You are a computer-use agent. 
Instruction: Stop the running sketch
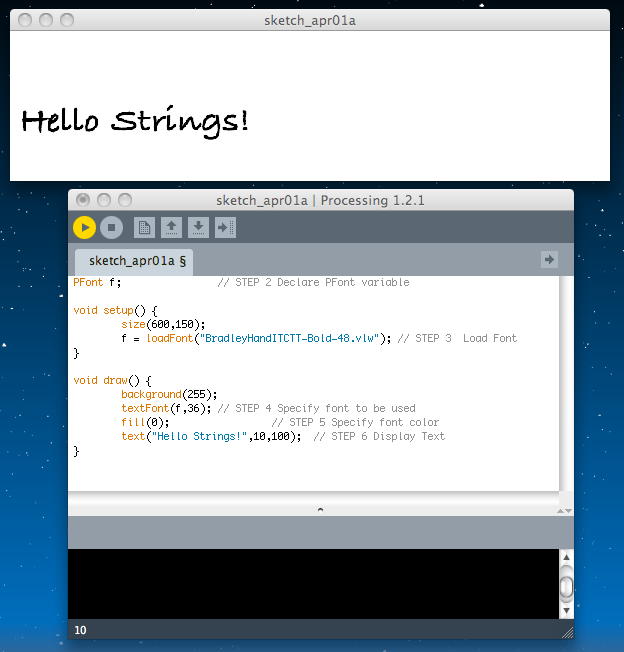(111, 227)
